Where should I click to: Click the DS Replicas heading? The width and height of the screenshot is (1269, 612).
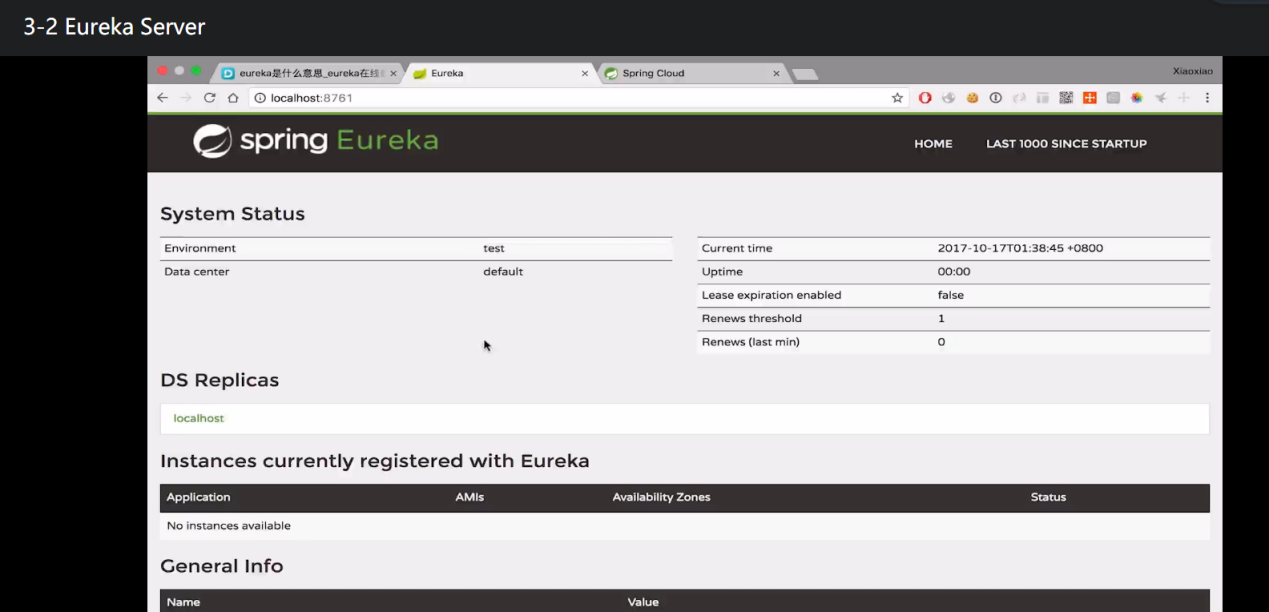[219, 380]
